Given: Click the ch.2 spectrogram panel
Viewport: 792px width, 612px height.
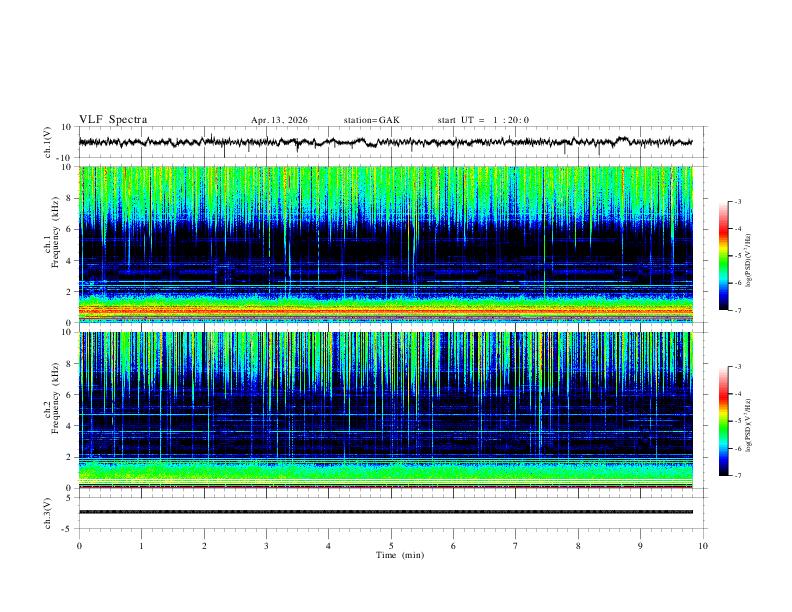Looking at the screenshot, I should 386,410.
